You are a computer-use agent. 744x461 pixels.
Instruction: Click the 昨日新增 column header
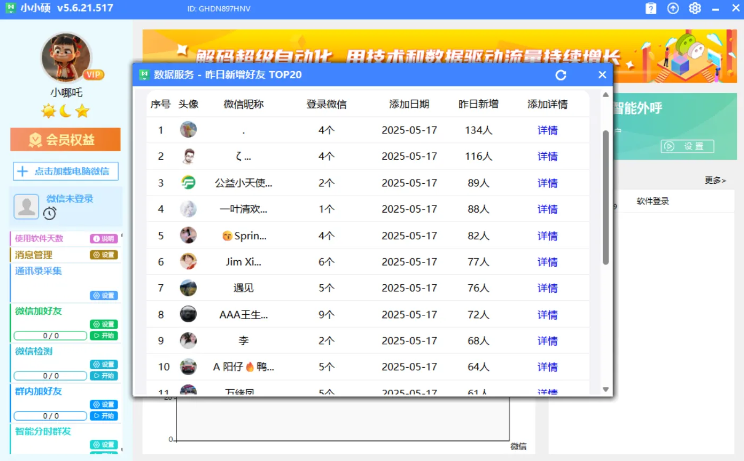478,104
